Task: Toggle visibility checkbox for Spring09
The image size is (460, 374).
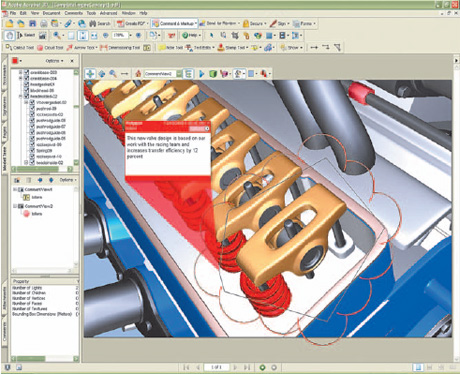Action: [32, 150]
